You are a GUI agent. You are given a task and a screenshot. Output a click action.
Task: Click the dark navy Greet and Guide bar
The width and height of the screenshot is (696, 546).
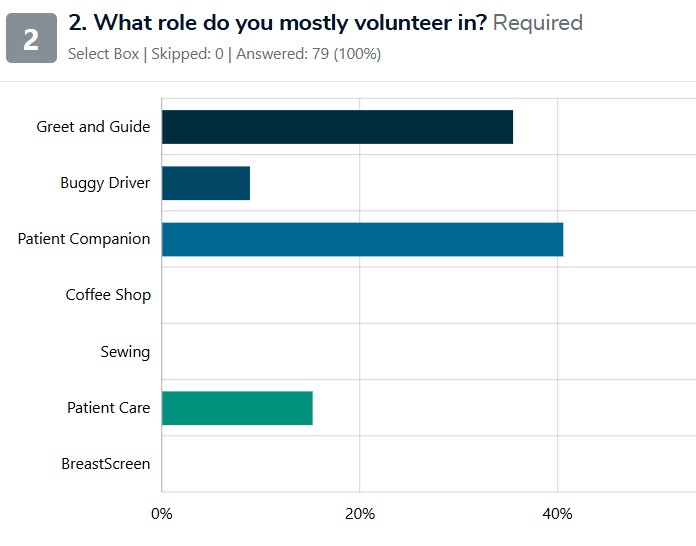(337, 127)
